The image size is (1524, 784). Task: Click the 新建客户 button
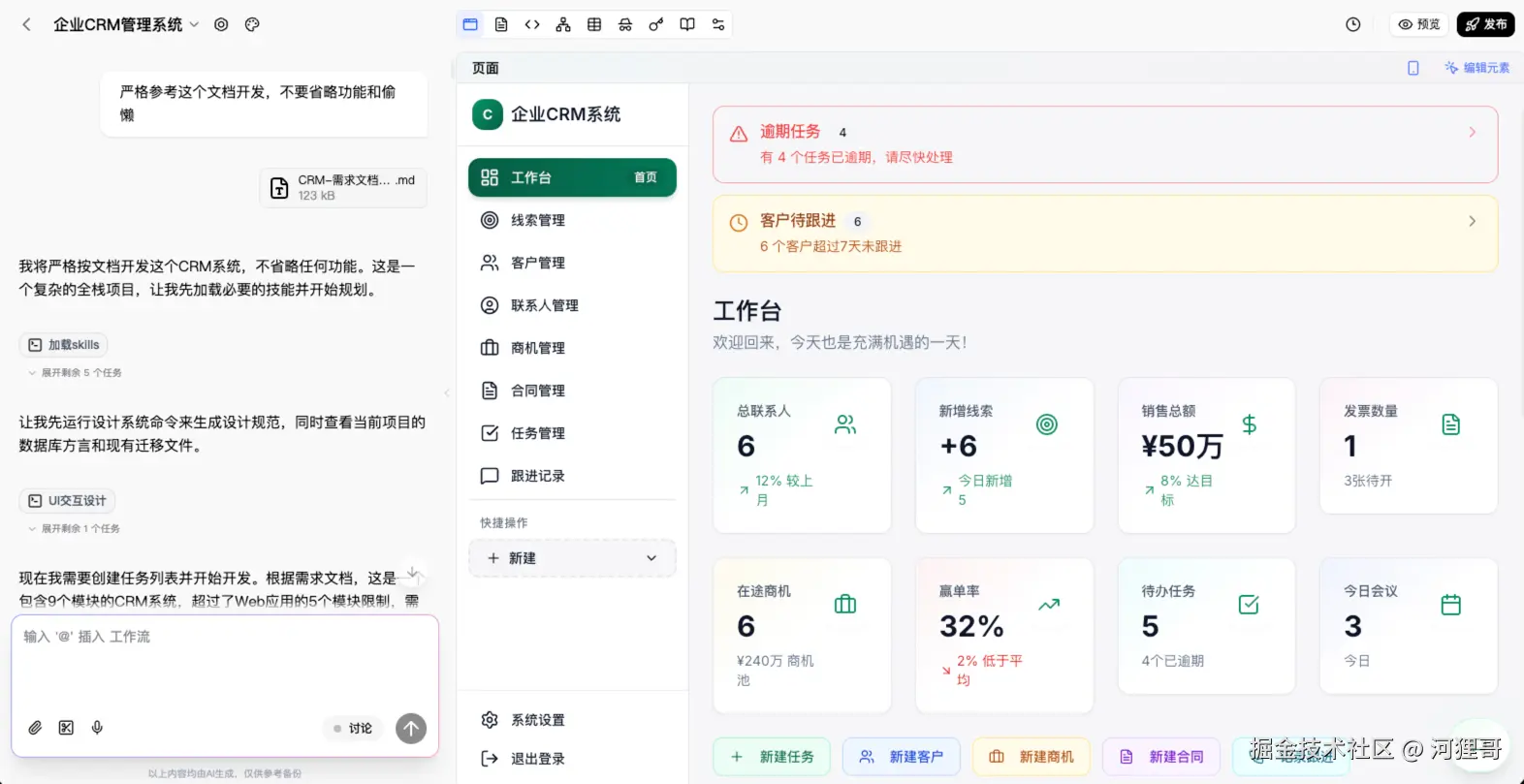click(902, 757)
